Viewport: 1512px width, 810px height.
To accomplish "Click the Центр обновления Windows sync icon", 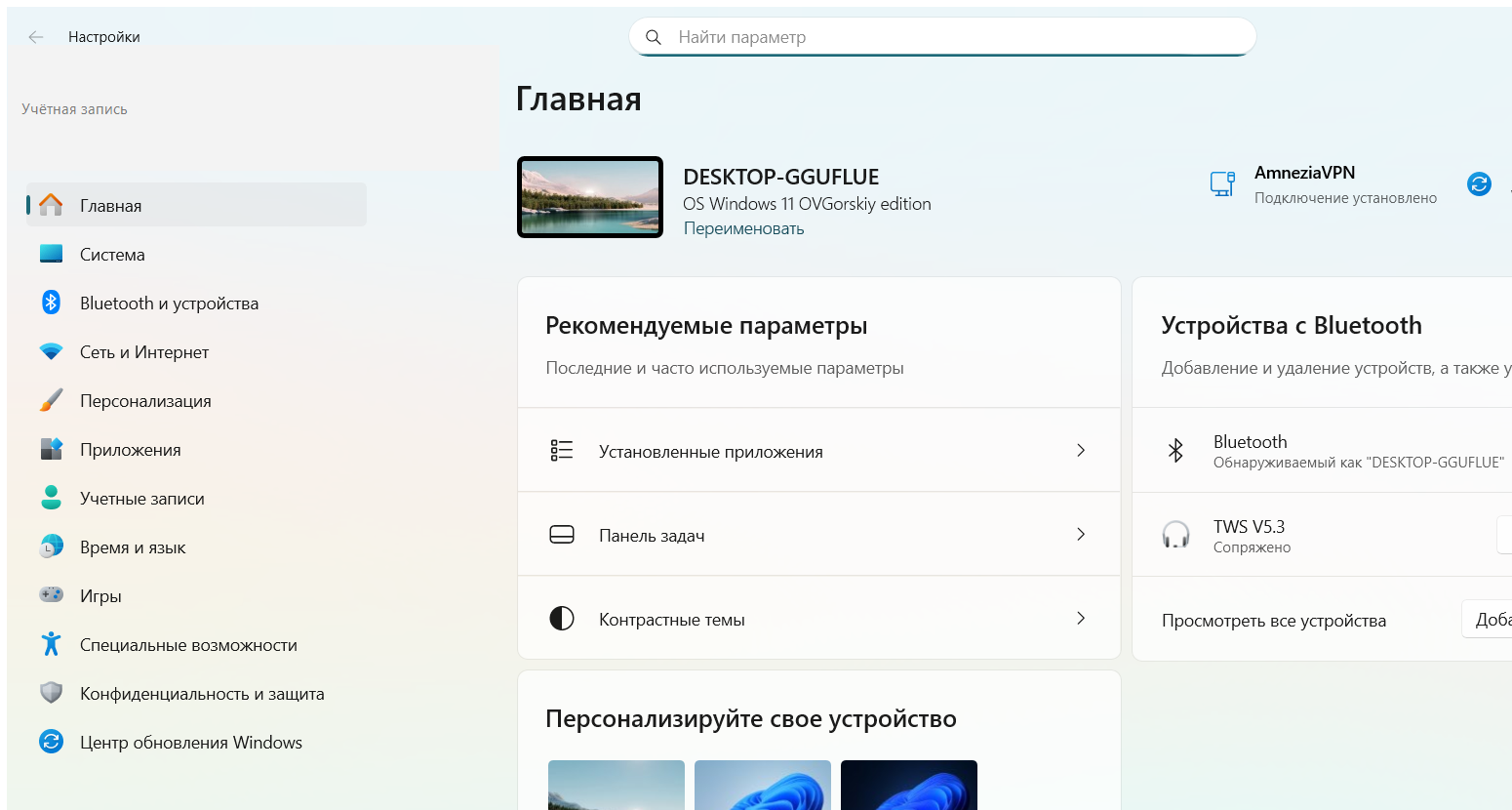I will click(51, 742).
